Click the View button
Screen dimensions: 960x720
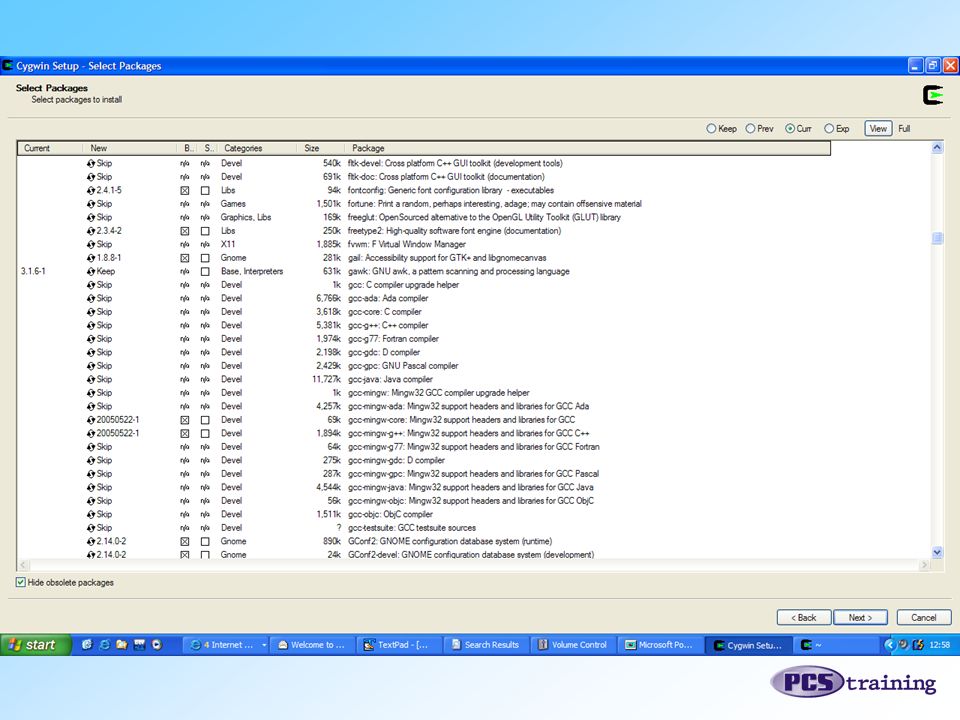(878, 129)
